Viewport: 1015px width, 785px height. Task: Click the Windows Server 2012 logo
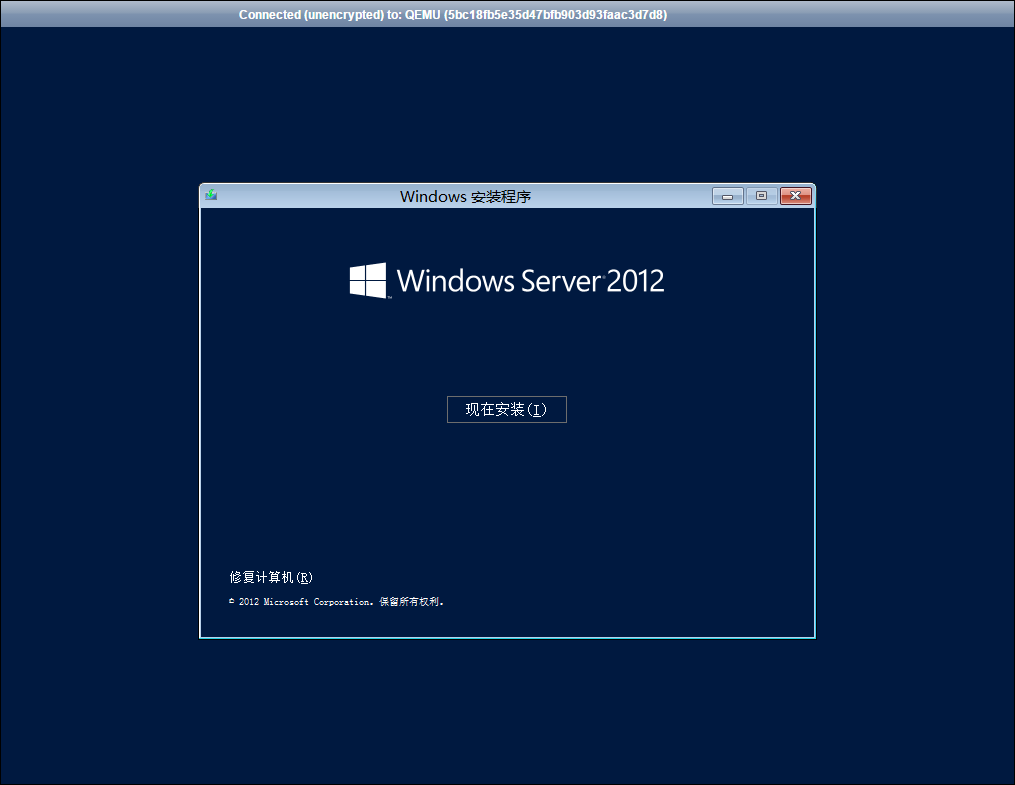point(507,280)
